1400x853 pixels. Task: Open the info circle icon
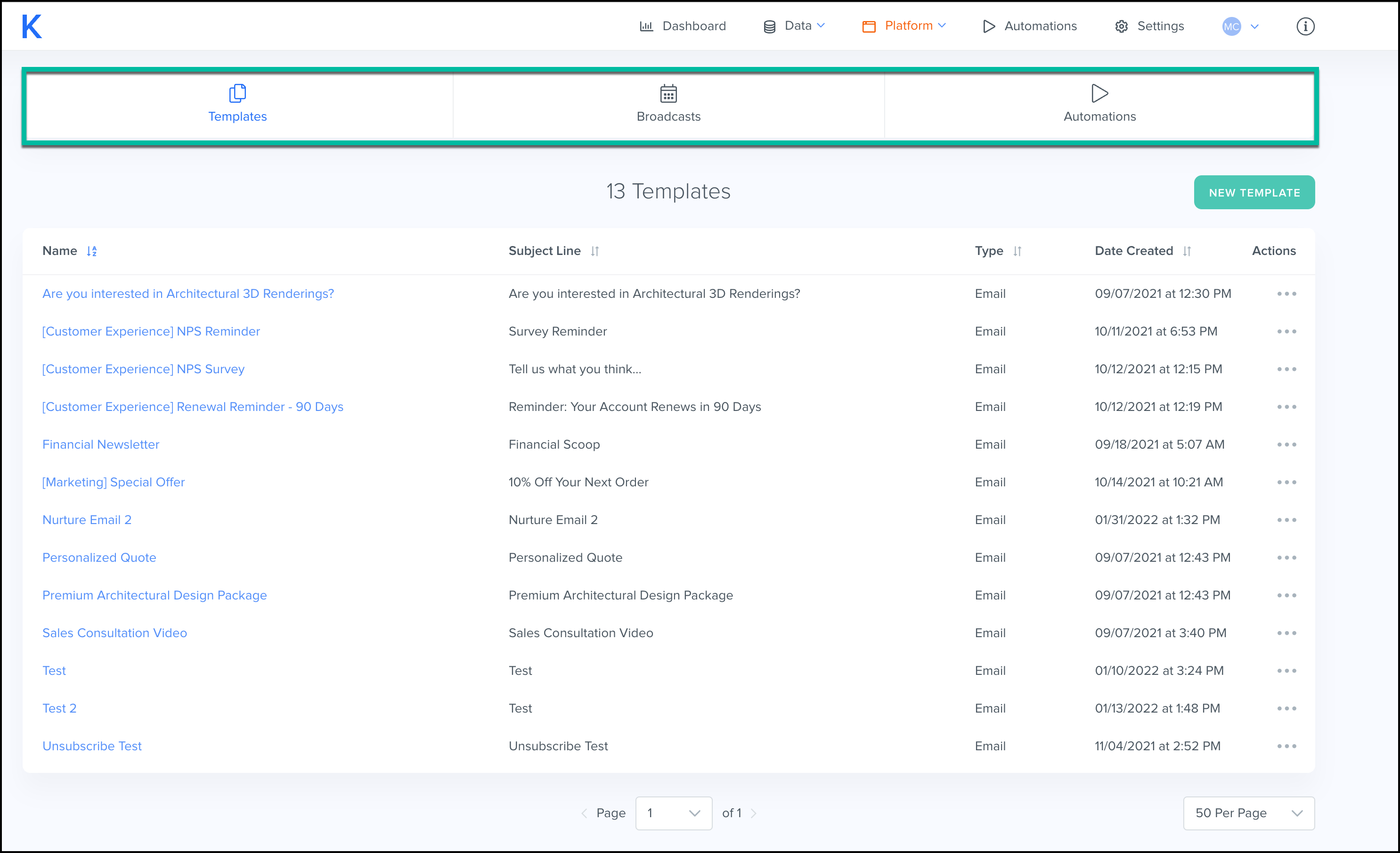pos(1304,26)
